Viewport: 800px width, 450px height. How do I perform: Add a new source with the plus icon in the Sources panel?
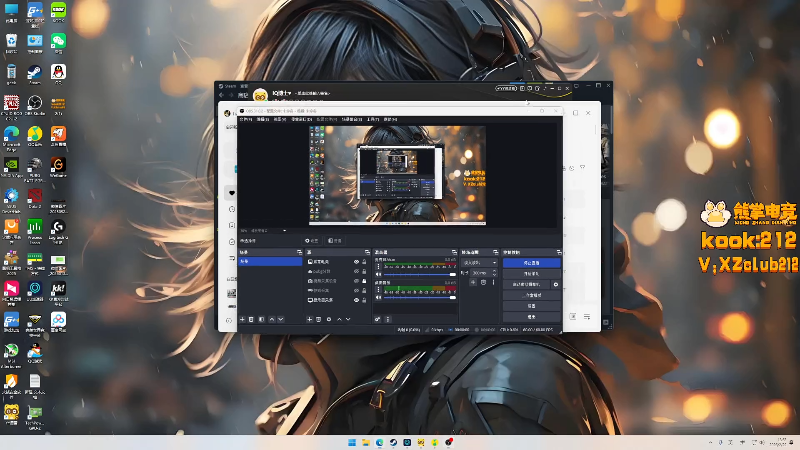tap(309, 319)
